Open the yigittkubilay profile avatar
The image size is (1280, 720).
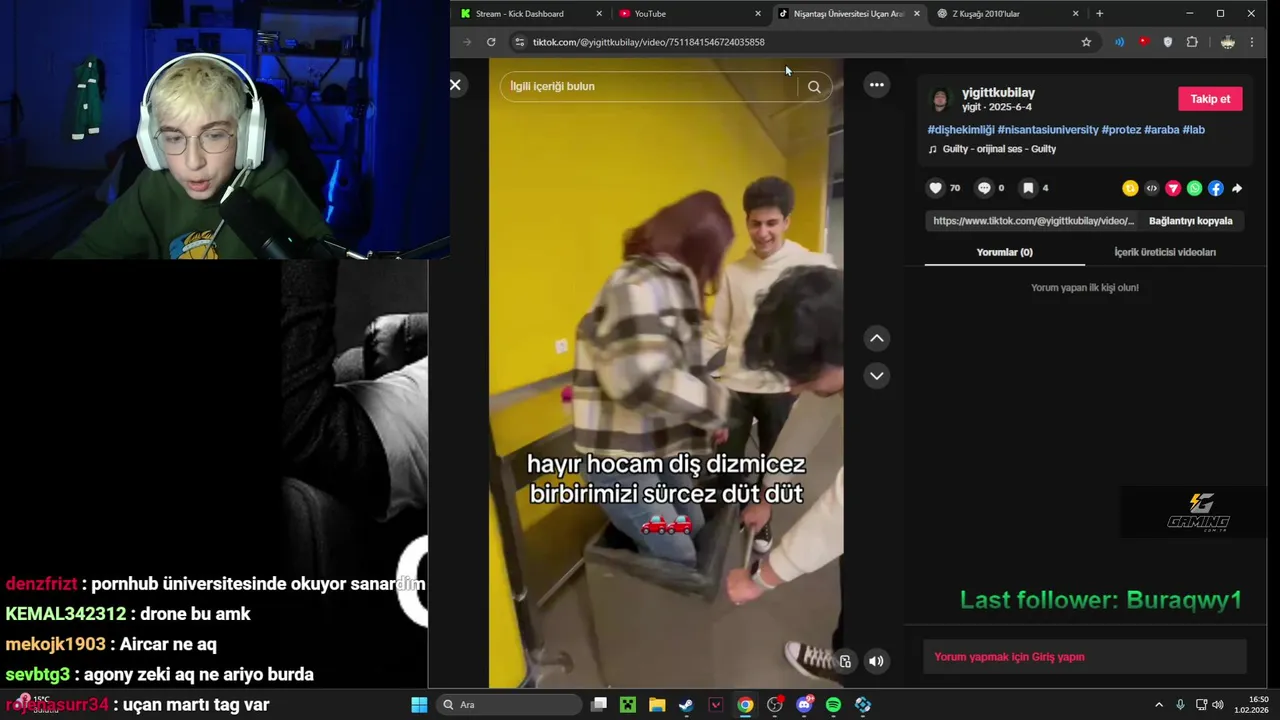[940, 99]
